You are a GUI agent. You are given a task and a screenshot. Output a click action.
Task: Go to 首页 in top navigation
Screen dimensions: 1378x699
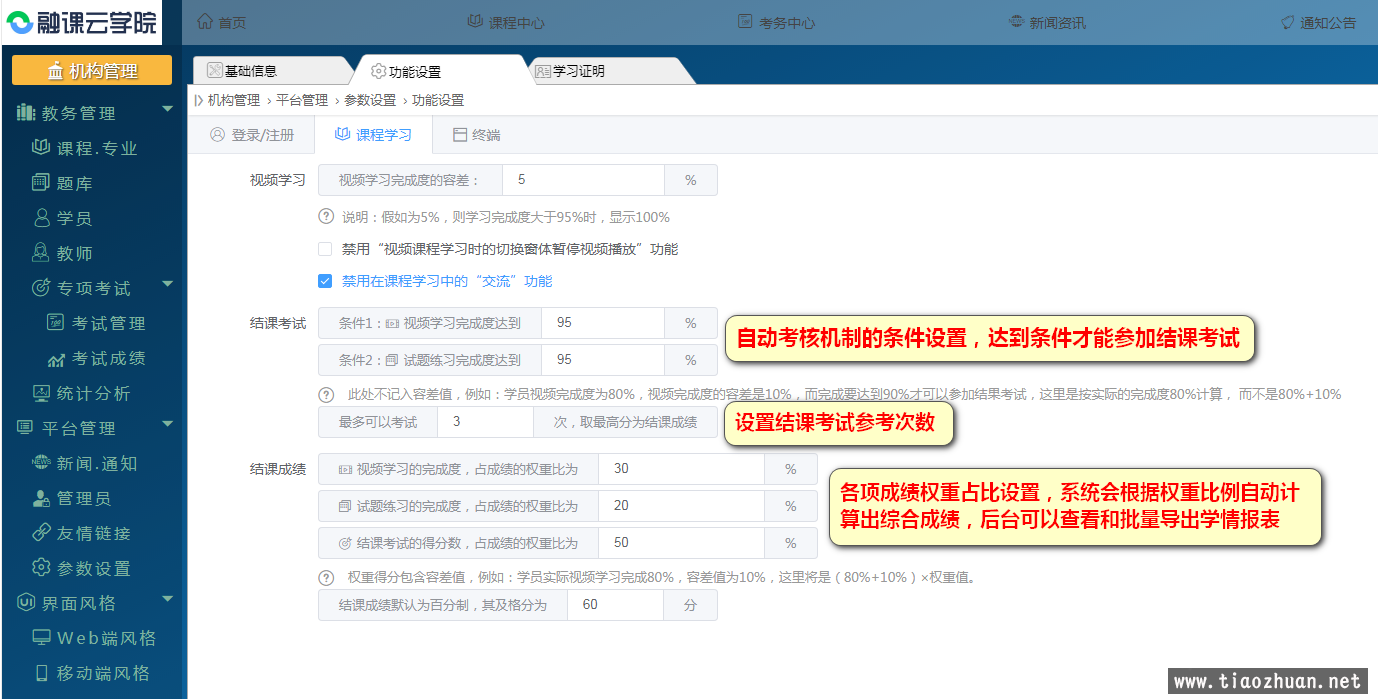[222, 22]
